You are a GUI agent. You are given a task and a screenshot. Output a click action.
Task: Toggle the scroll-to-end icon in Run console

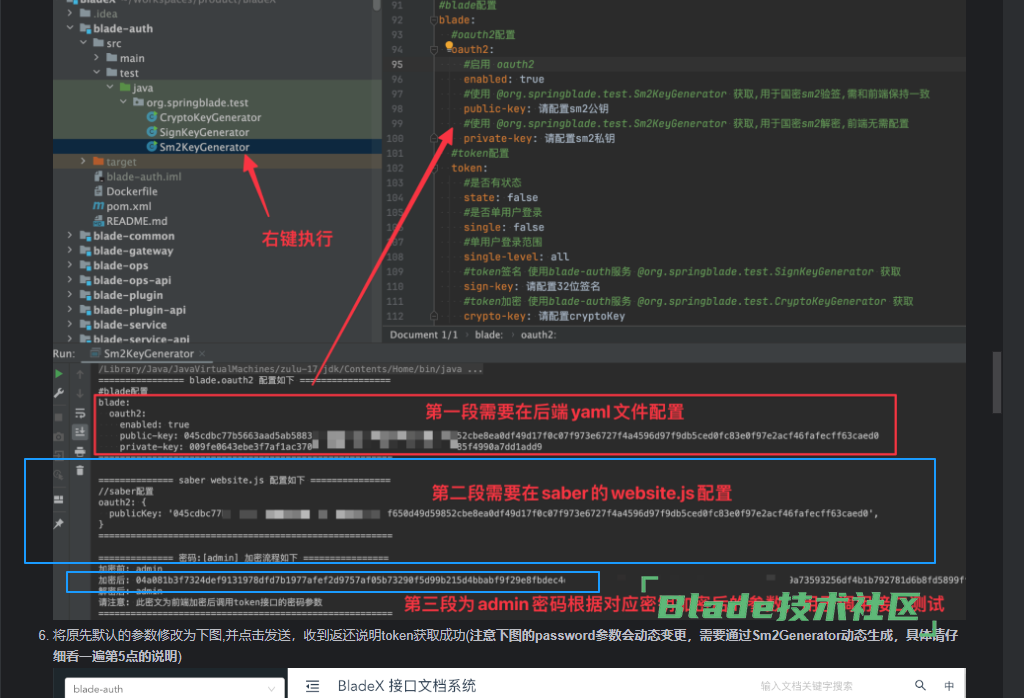80,432
